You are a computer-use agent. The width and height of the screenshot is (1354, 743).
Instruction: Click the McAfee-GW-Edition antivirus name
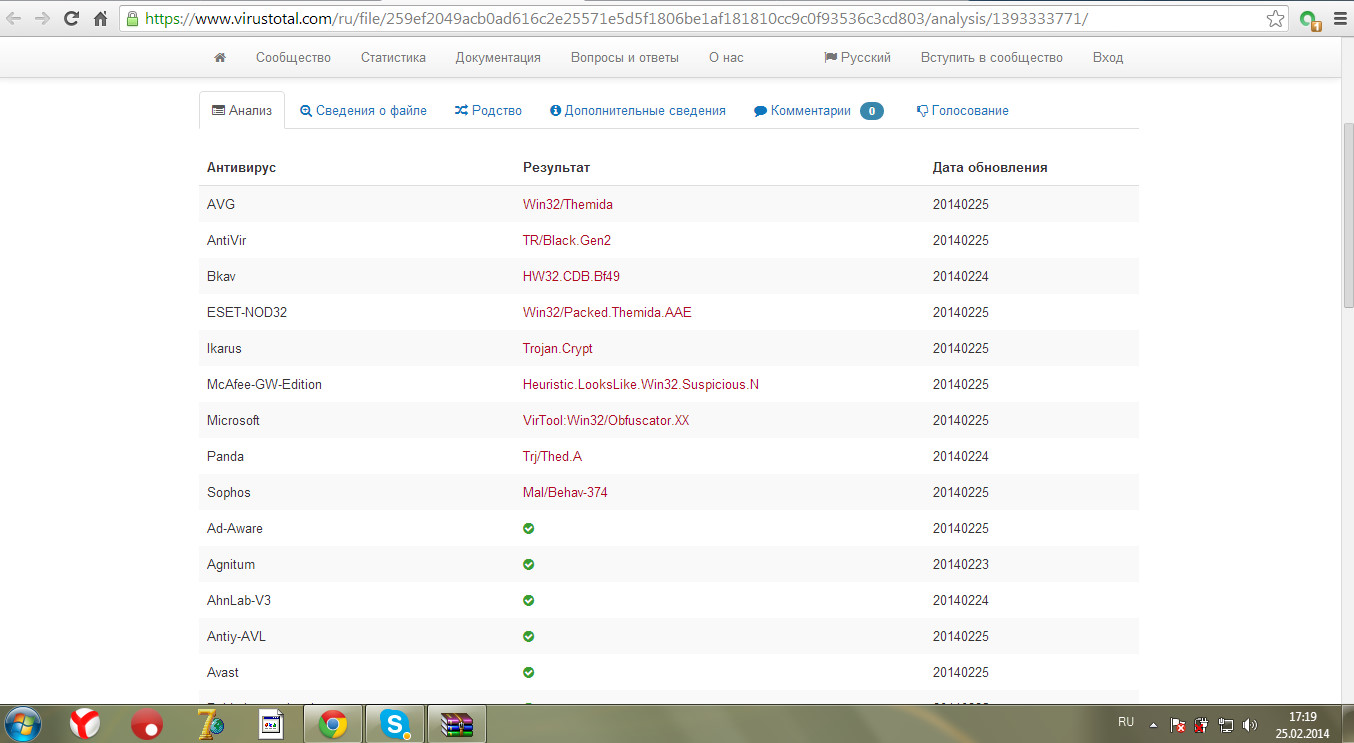pyautogui.click(x=264, y=384)
